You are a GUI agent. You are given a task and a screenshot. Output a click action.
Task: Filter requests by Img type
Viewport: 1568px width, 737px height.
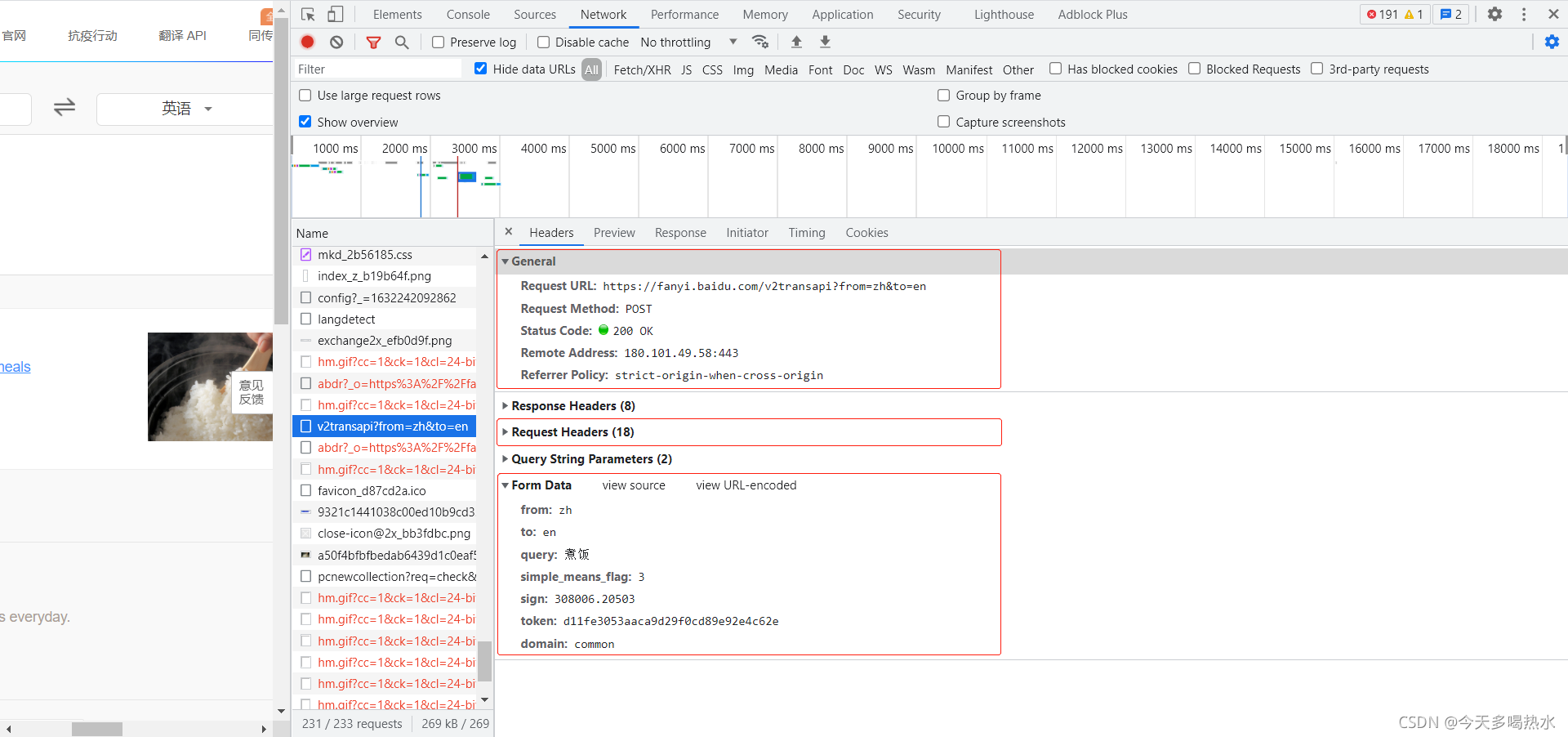coord(743,70)
